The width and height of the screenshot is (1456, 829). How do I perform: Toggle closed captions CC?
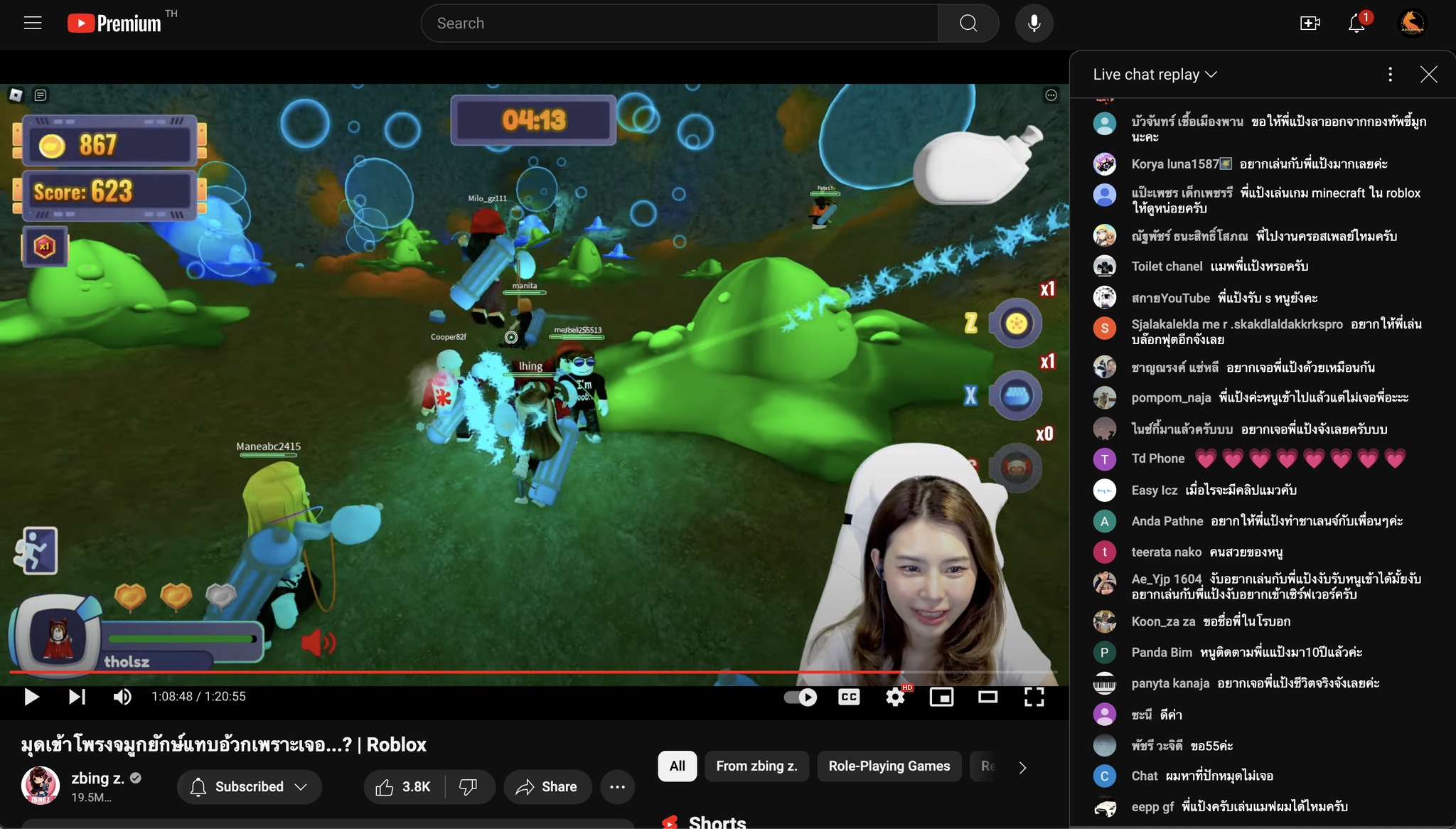[x=849, y=697]
